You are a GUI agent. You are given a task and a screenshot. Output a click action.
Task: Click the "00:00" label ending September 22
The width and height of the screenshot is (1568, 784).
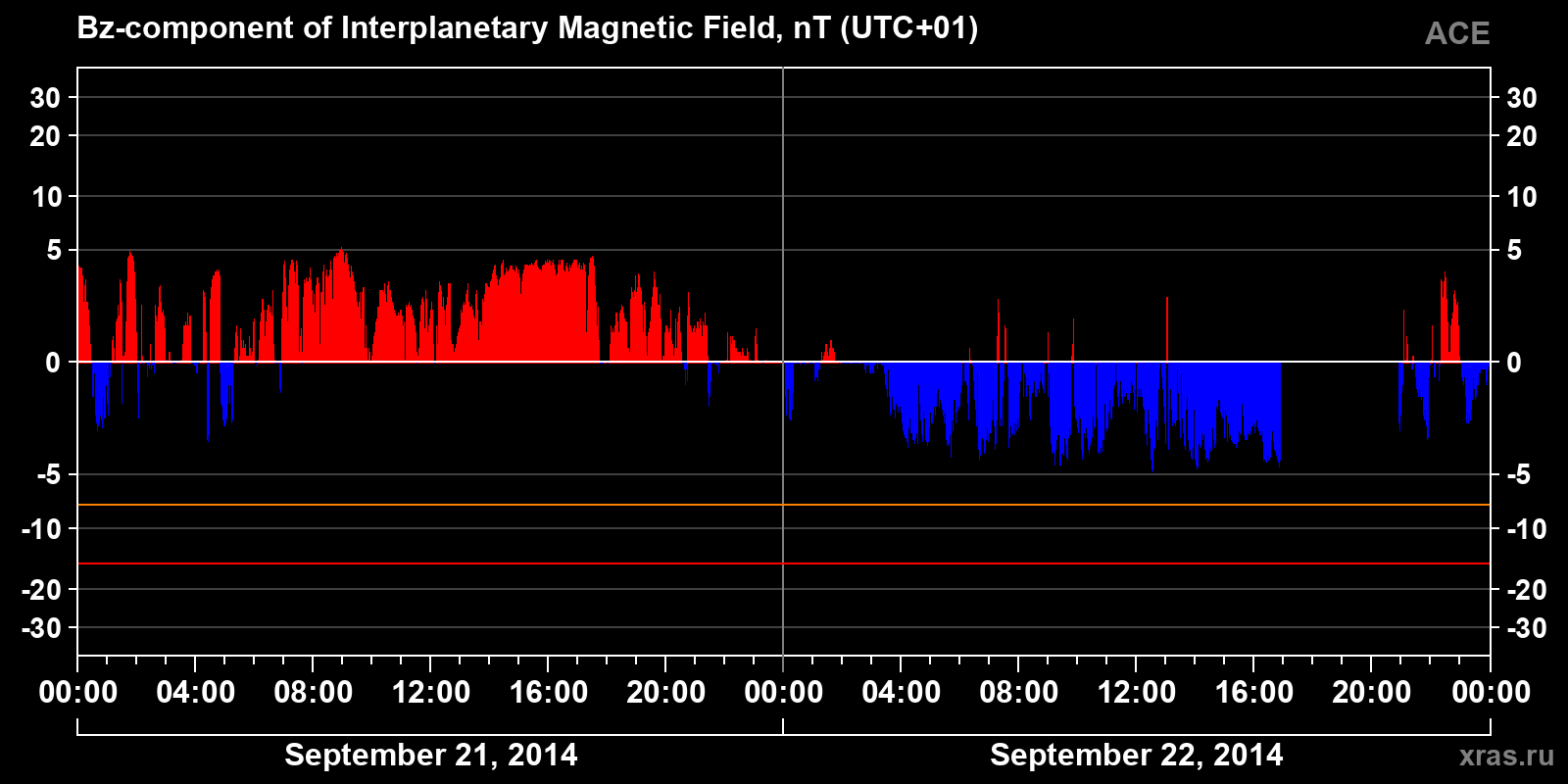[x=1491, y=692]
